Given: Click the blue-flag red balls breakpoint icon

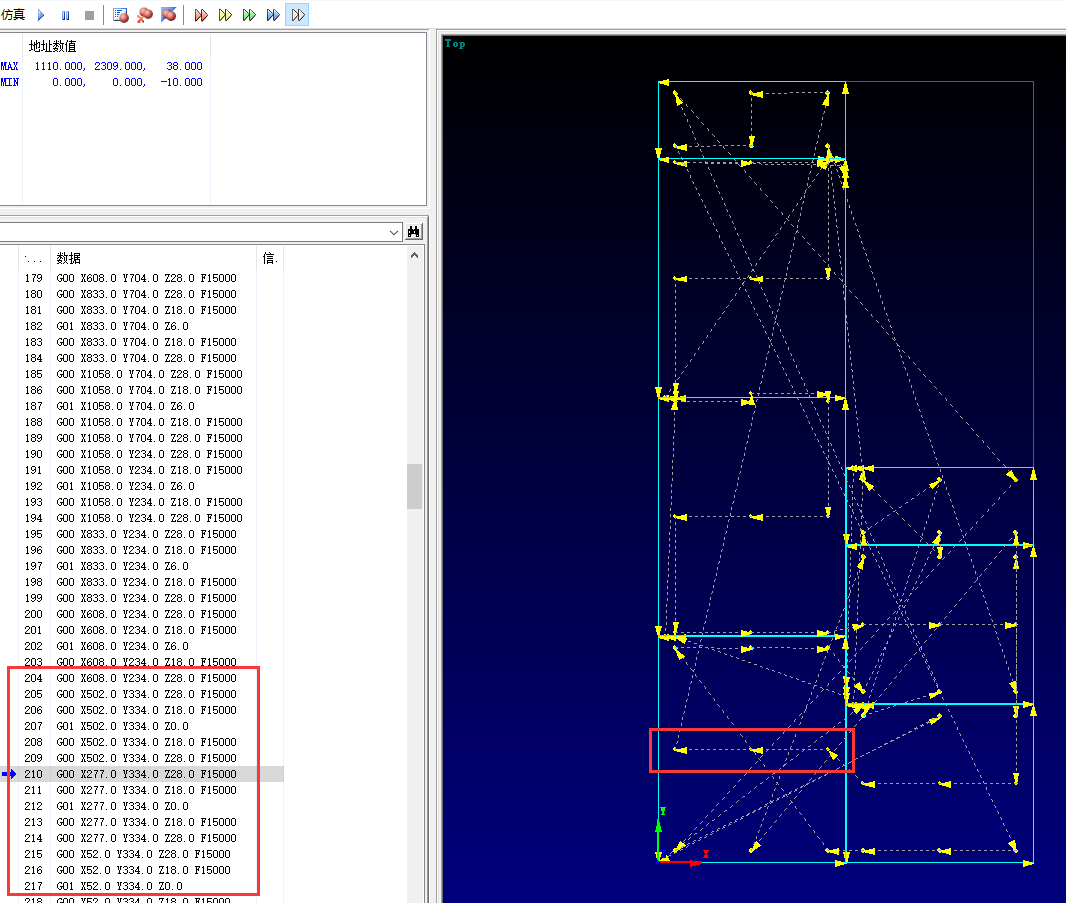Looking at the screenshot, I should click(x=169, y=15).
